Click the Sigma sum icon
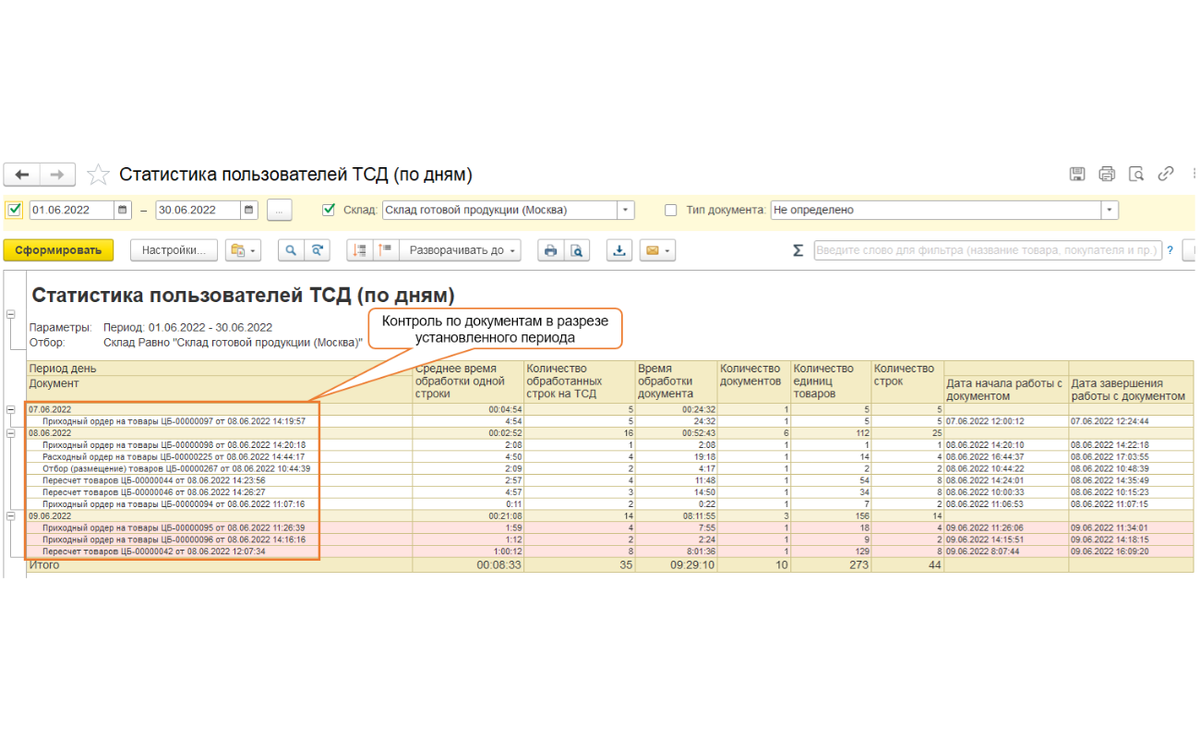Screen dimensions: 1200x739 798,250
